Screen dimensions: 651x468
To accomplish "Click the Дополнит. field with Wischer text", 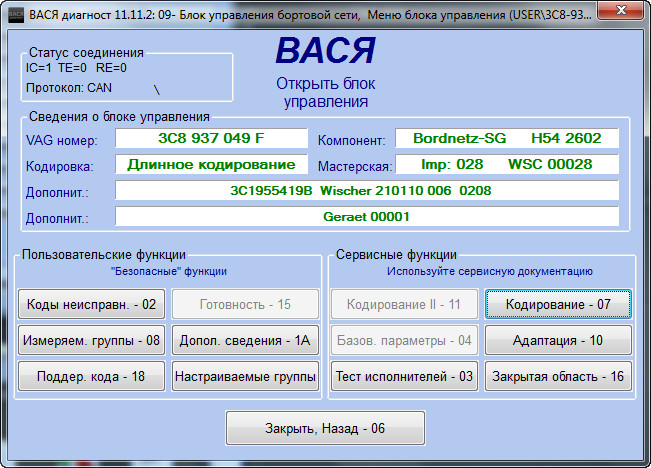I will coord(366,190).
